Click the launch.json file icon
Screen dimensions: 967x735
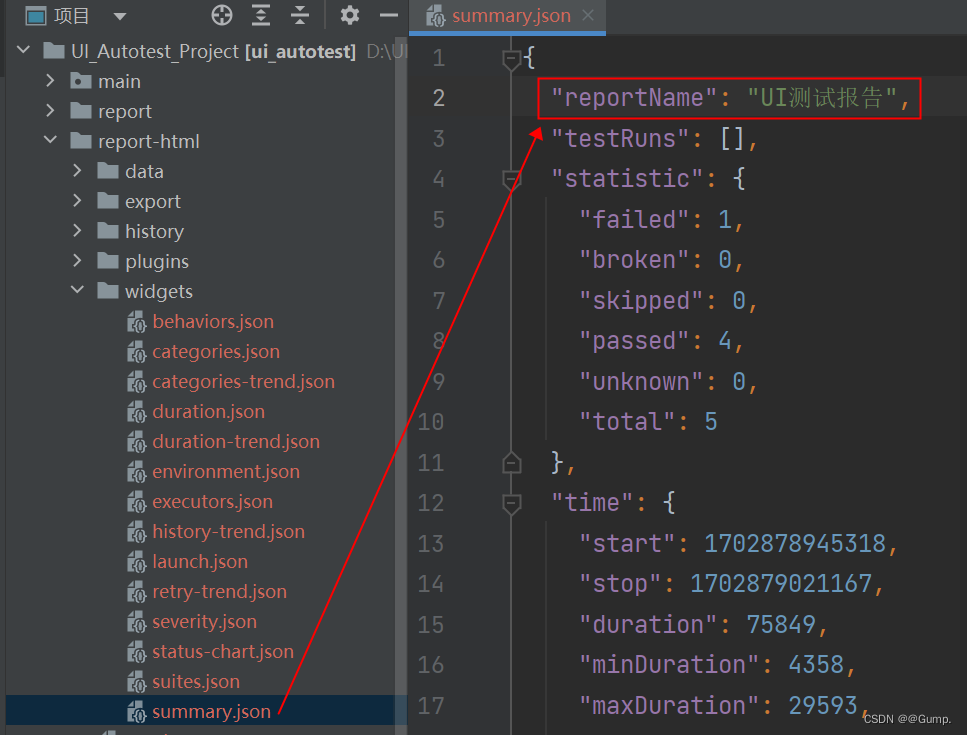pos(136,562)
